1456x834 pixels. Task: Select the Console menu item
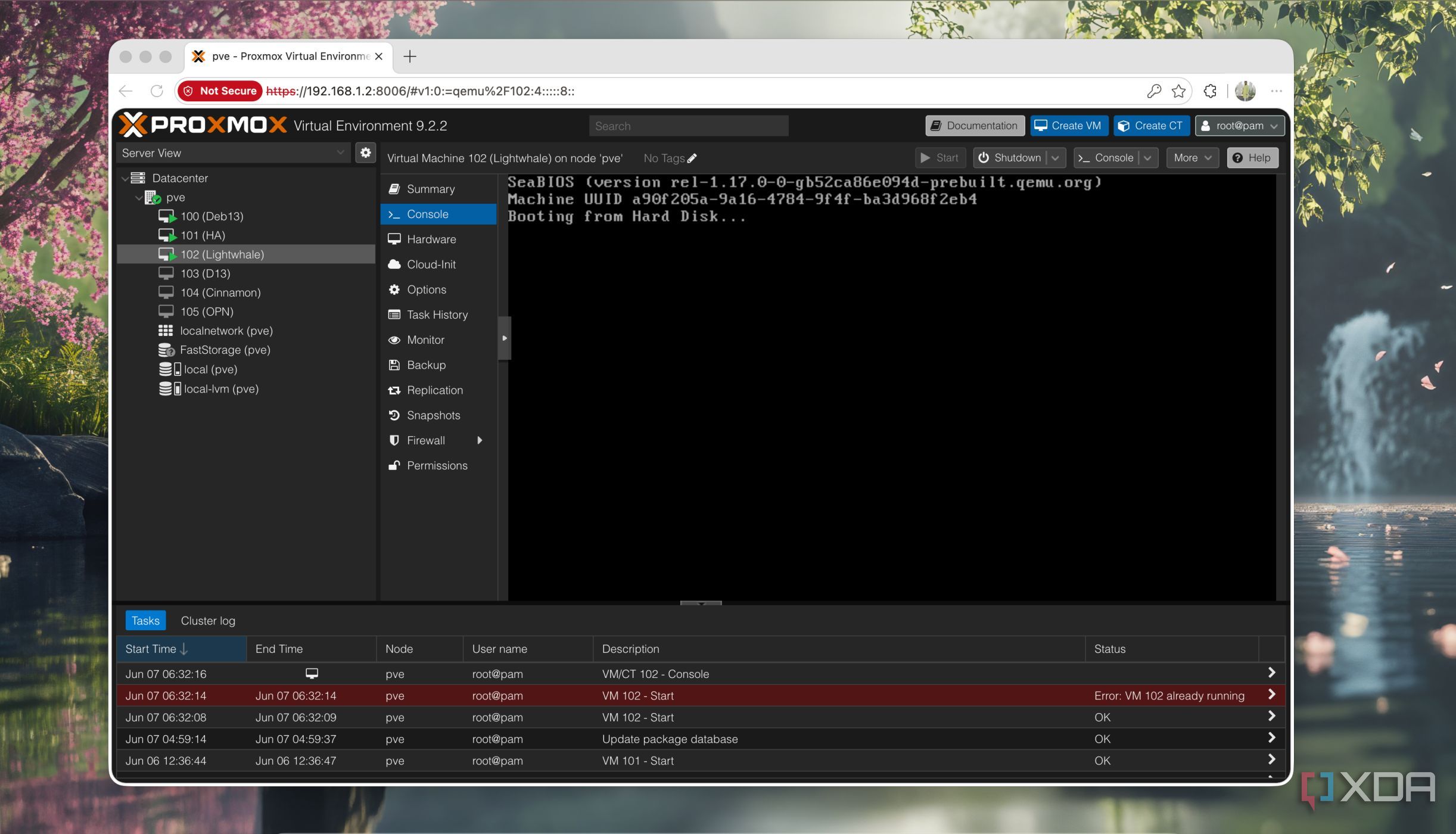pos(438,214)
